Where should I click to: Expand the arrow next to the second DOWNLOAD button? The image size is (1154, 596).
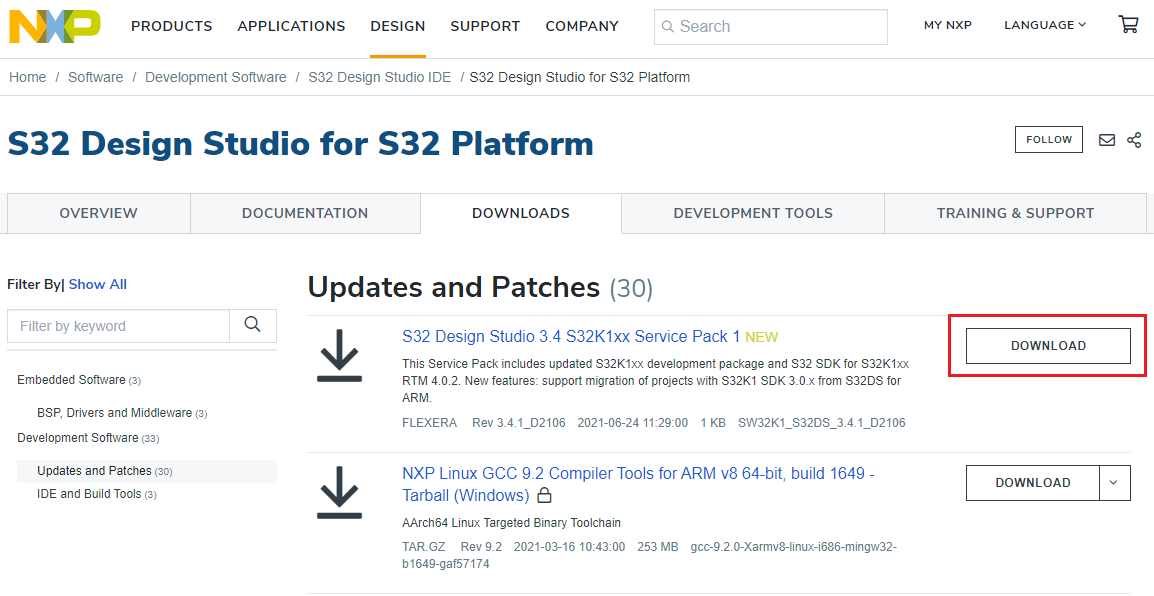(x=1114, y=483)
